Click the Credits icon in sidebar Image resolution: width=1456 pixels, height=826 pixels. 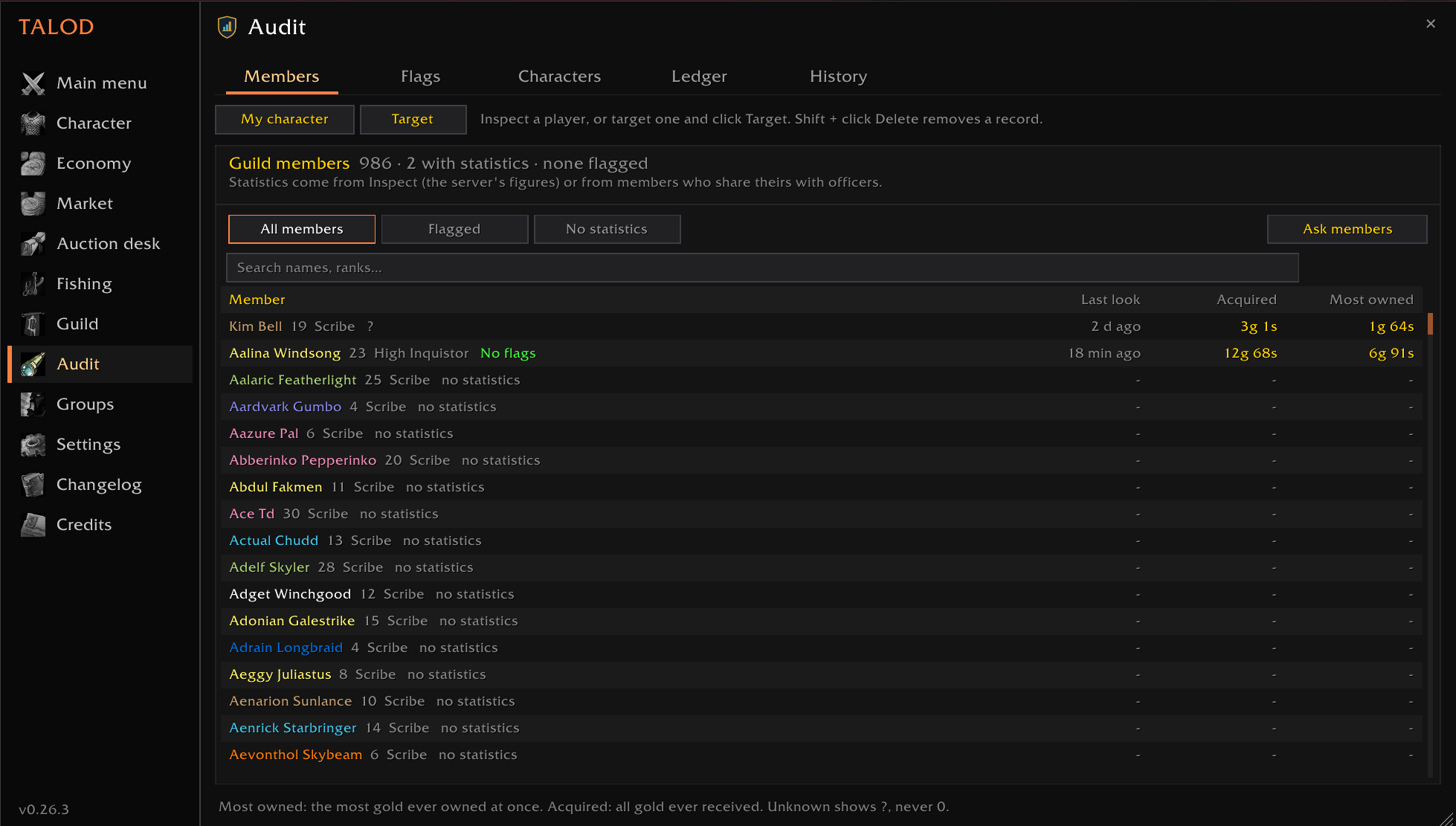pos(33,525)
